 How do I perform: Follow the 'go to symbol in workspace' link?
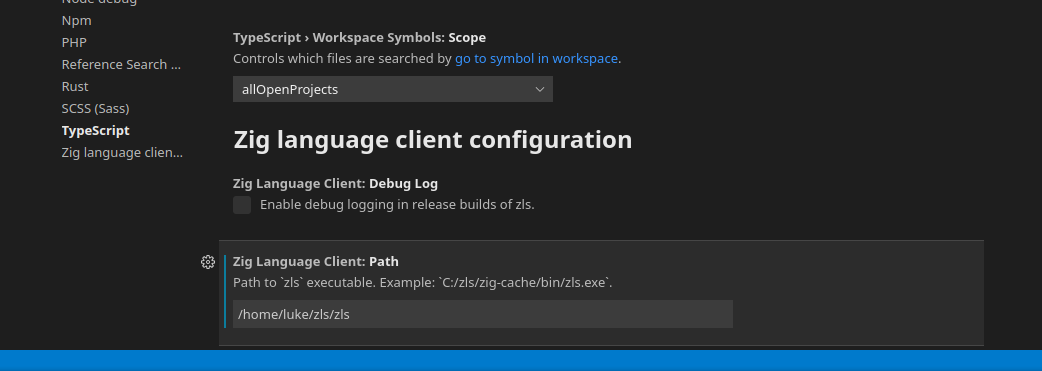coord(536,59)
